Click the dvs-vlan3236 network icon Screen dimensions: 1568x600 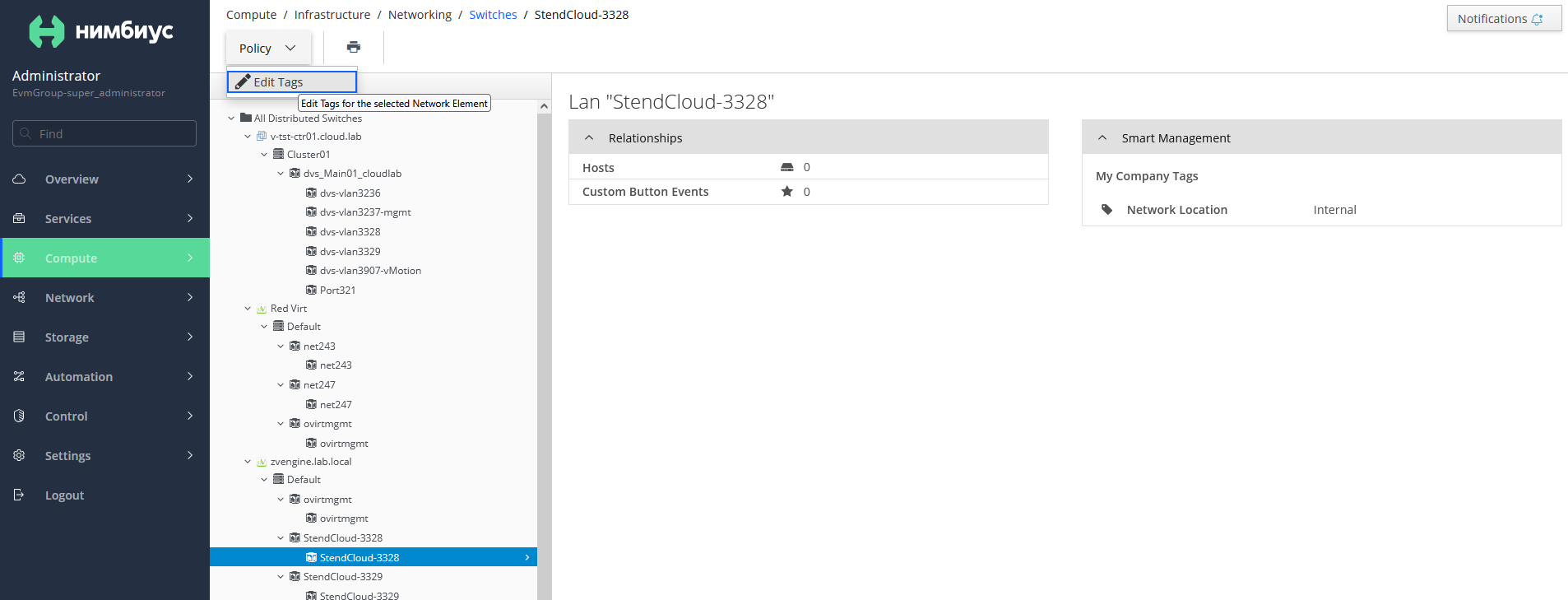point(311,193)
